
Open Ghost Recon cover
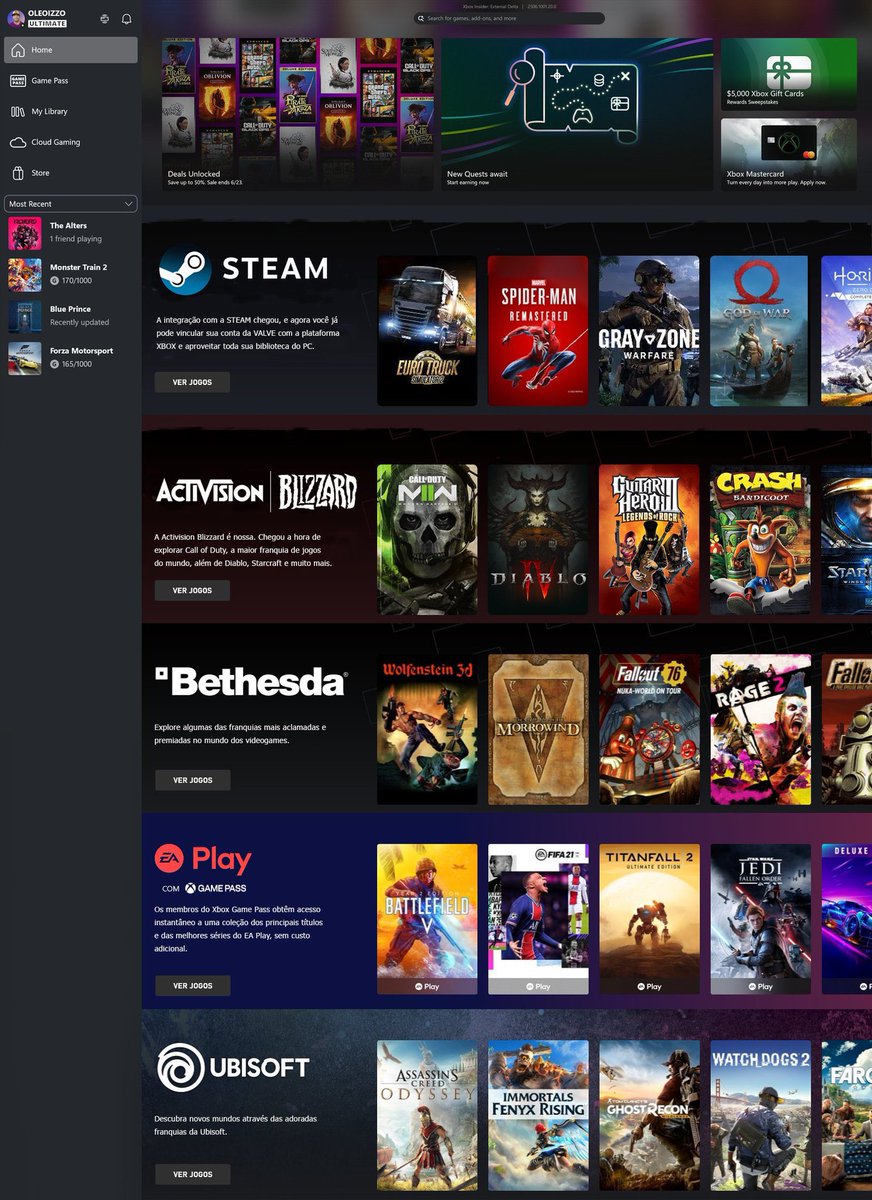coord(649,1116)
